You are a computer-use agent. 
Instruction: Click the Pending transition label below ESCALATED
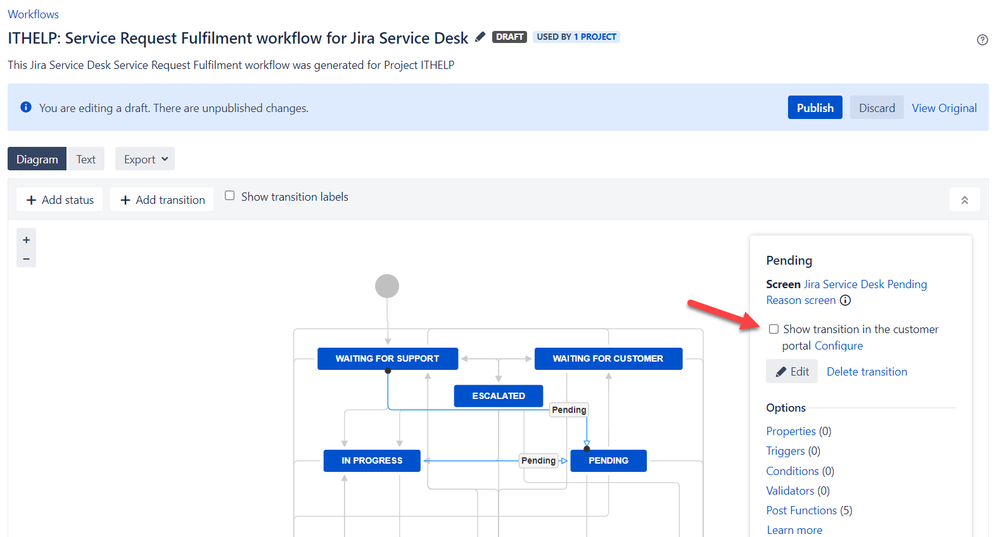[569, 410]
